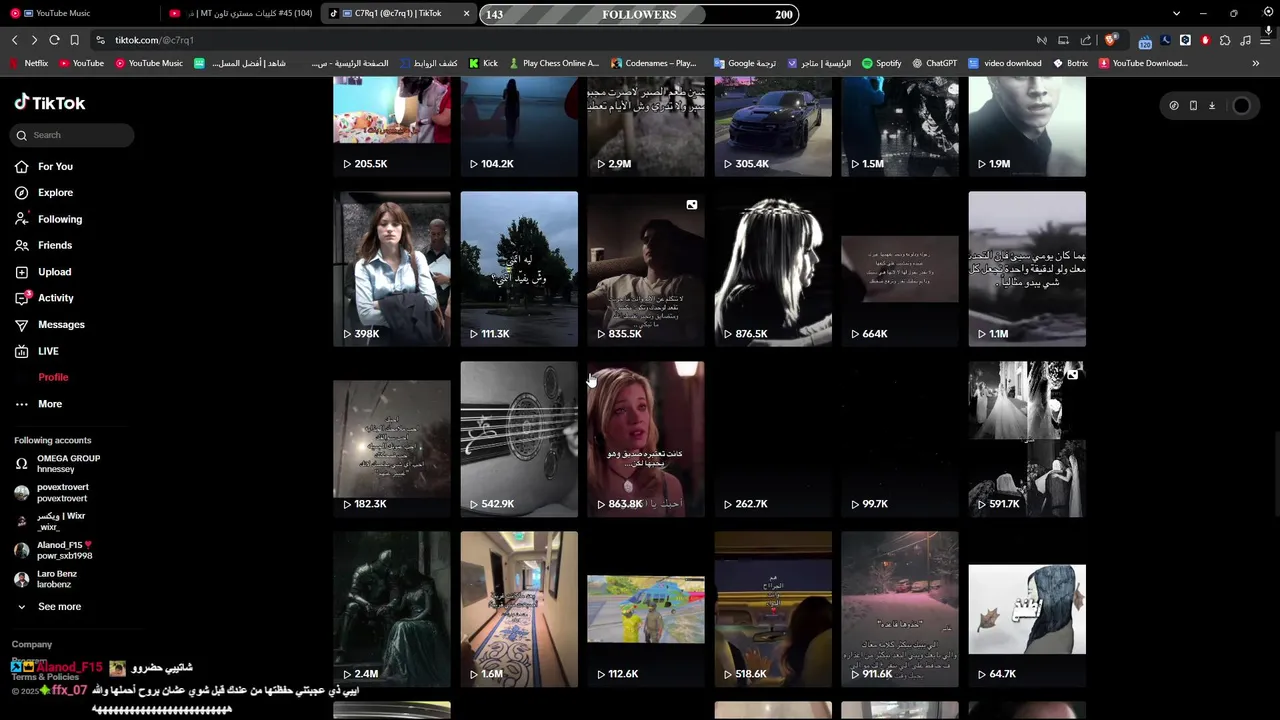Go to Following feed

point(59,219)
